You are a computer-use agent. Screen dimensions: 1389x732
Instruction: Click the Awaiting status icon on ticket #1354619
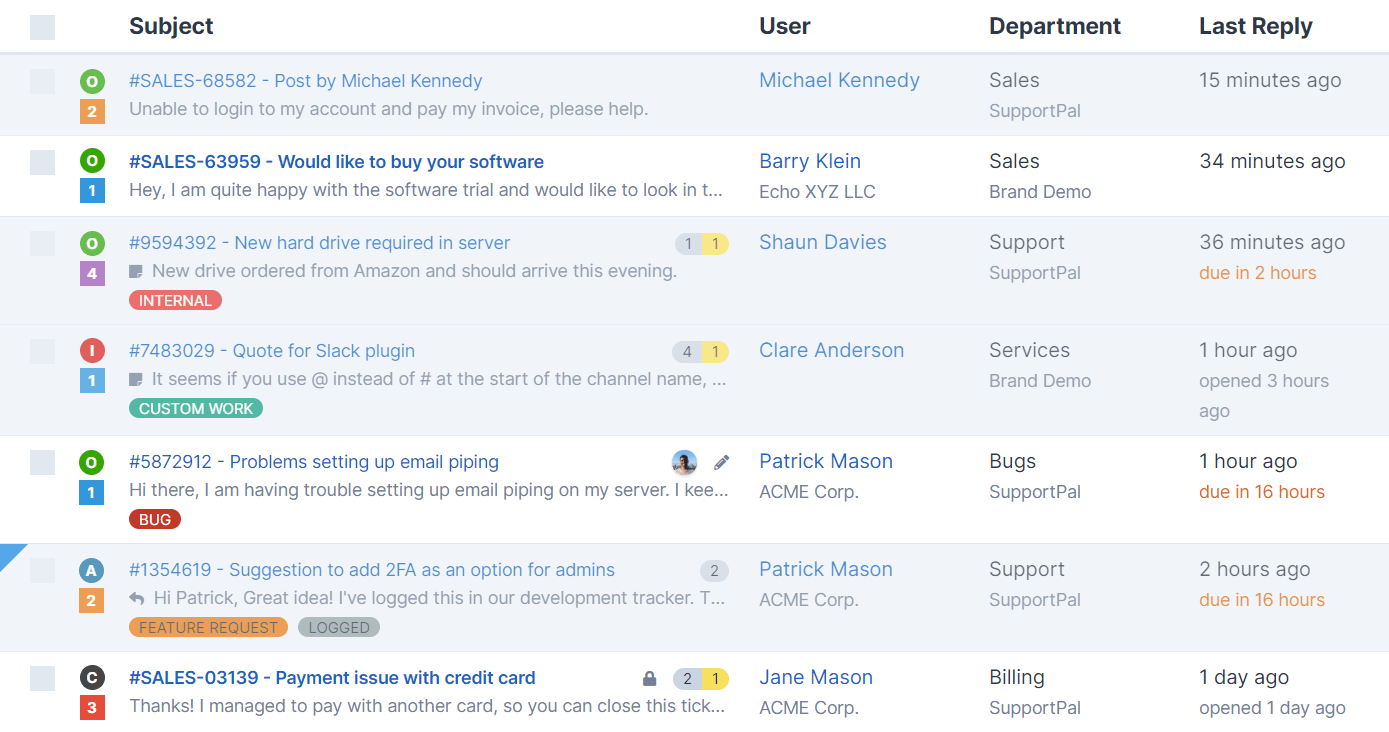93,568
